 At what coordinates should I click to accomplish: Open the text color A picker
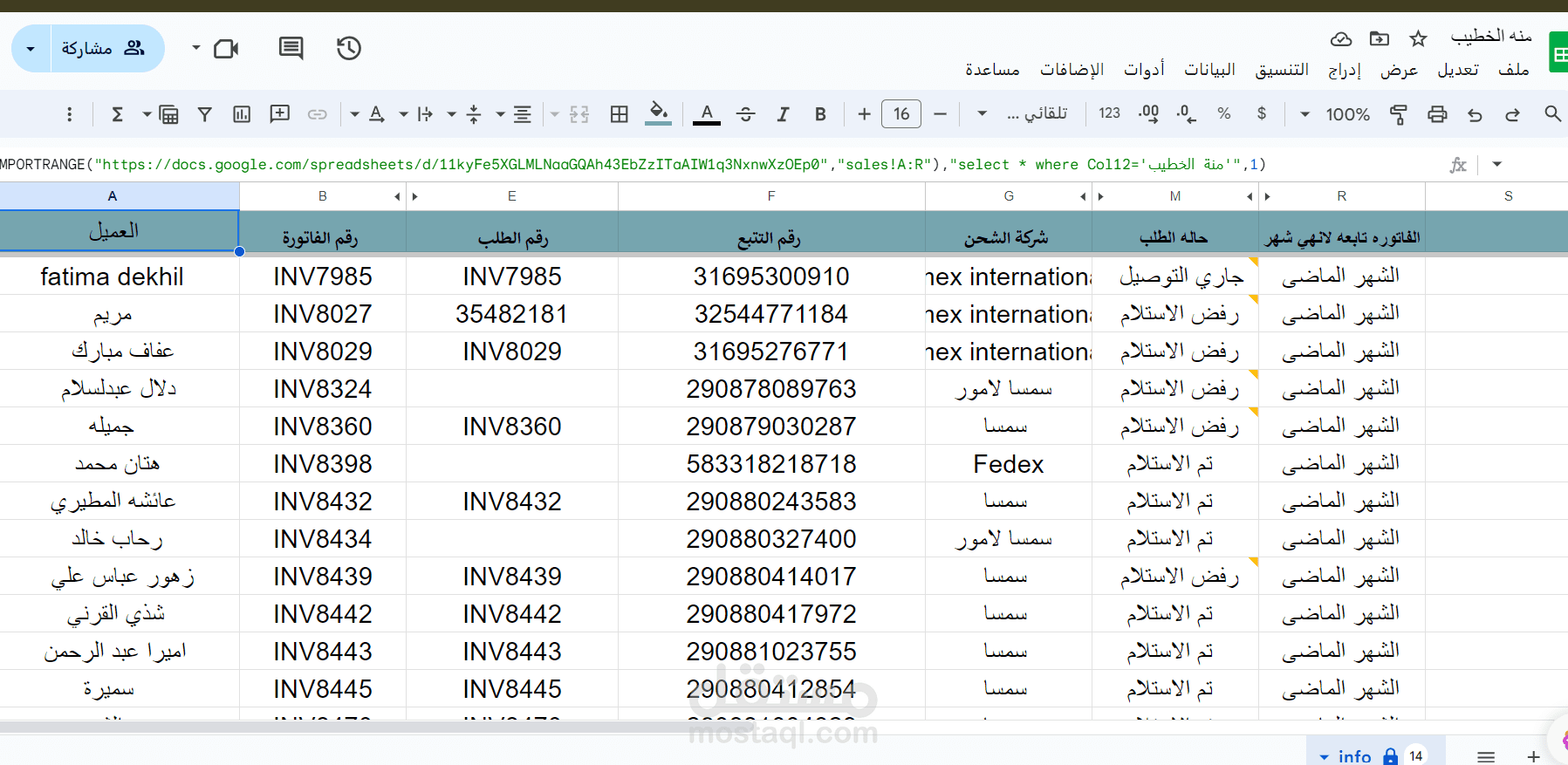click(707, 114)
